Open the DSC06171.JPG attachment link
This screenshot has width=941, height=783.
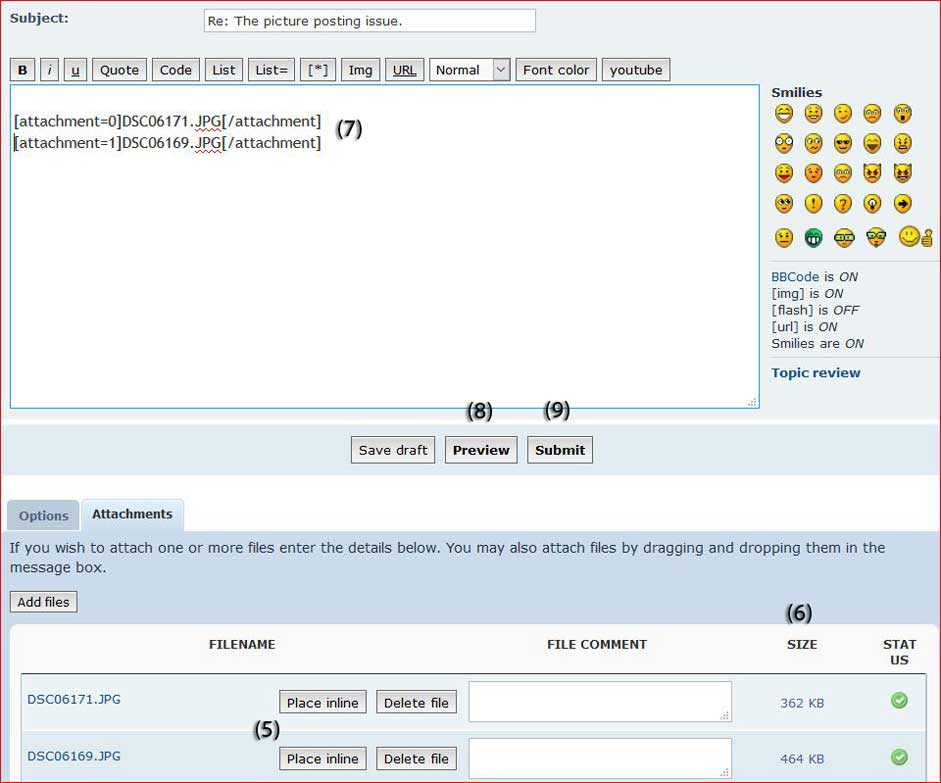tap(74, 699)
